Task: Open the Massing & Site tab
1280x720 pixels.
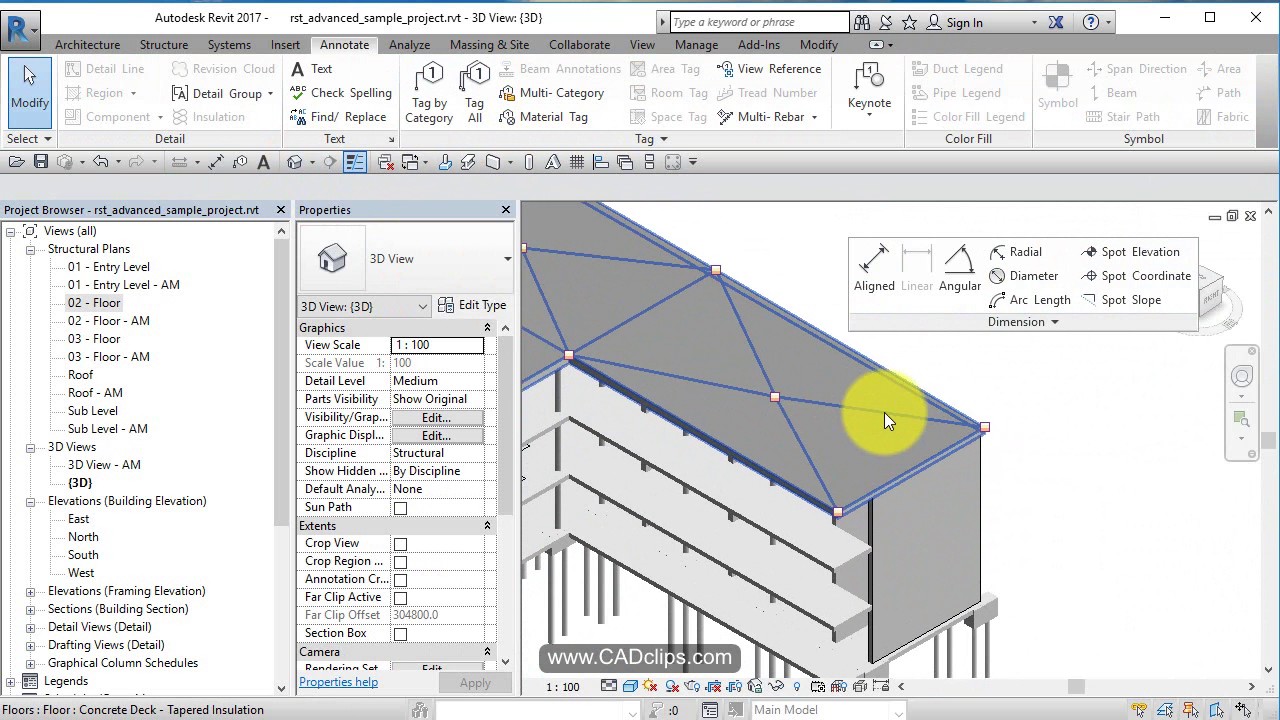Action: click(x=489, y=45)
